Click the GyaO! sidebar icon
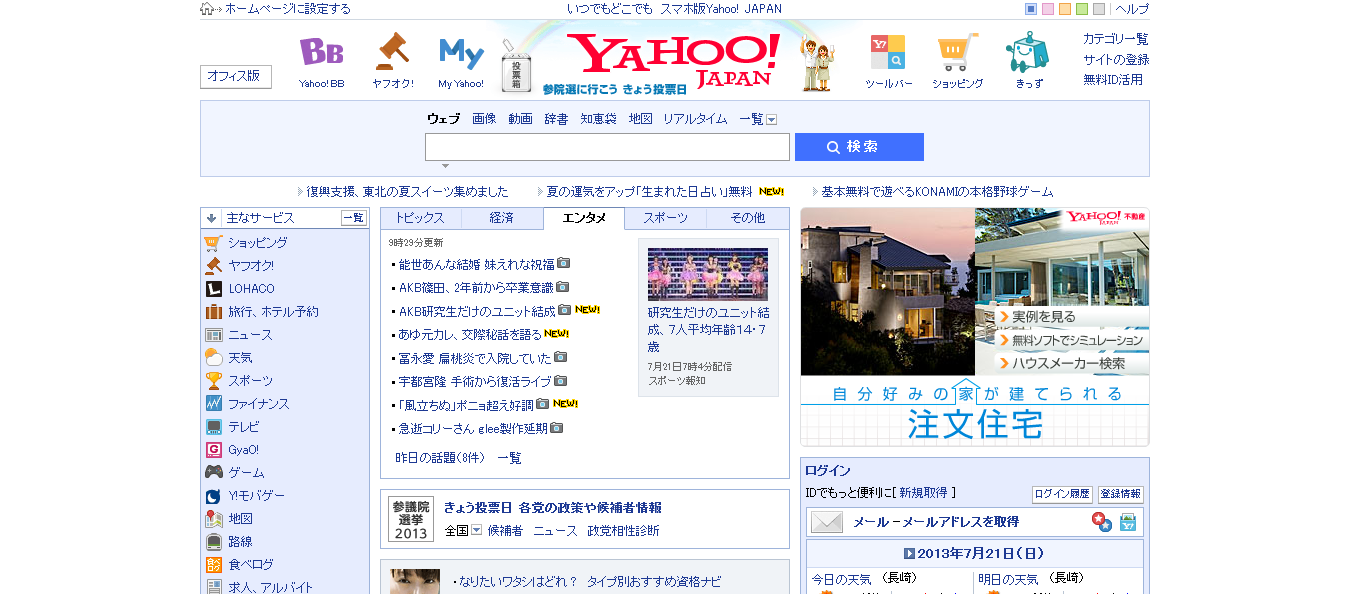Viewport: 1349px width, 594px height. pos(213,449)
